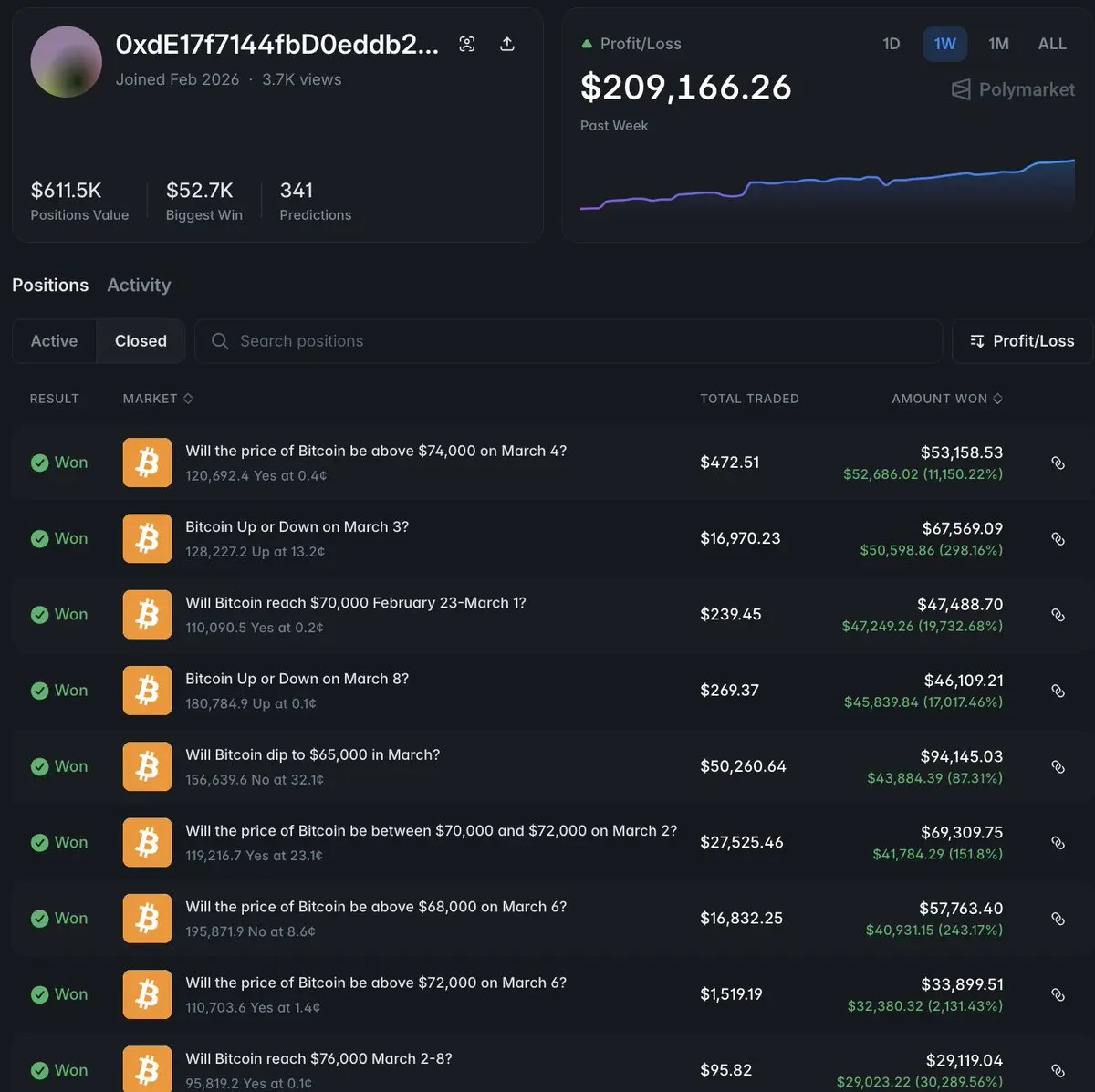Open link icon for 'reach $70,000 February 23-March 1' row
Screen dimensions: 1095x1092
click(x=1058, y=615)
